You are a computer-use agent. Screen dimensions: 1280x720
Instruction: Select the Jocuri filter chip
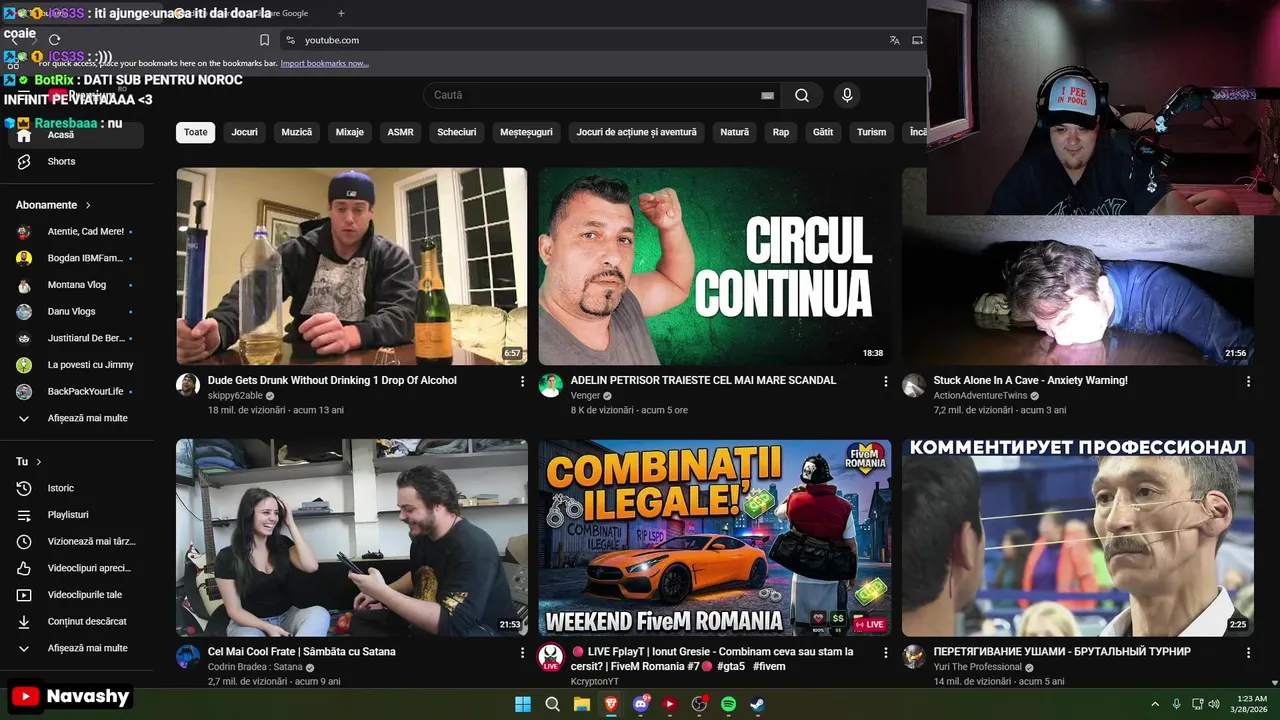click(245, 132)
